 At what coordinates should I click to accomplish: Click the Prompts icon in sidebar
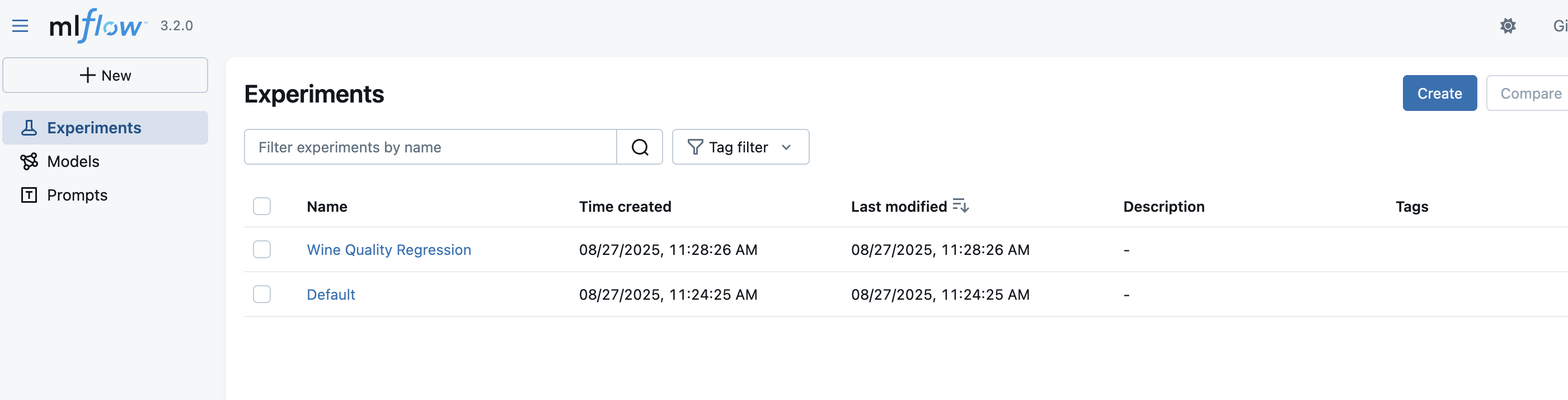(x=29, y=195)
